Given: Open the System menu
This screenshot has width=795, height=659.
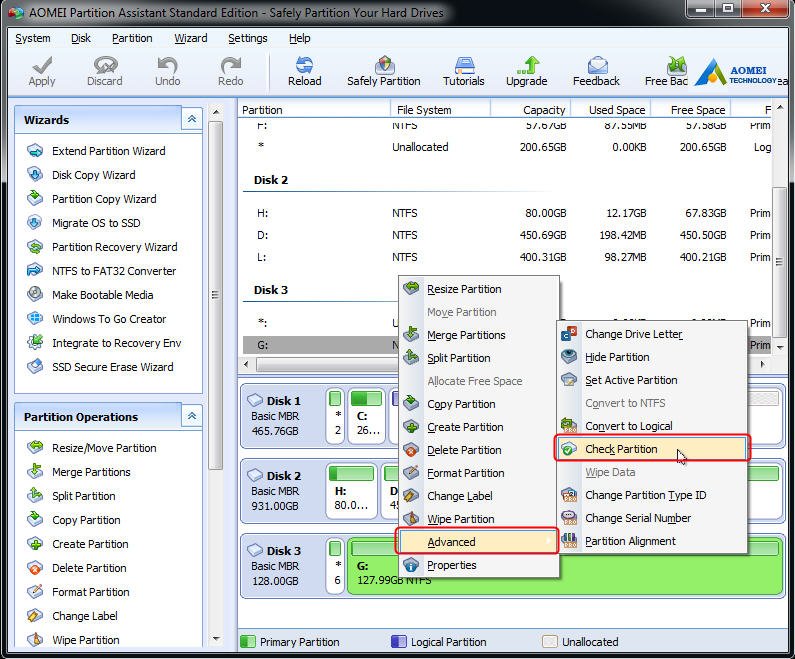Looking at the screenshot, I should [32, 38].
